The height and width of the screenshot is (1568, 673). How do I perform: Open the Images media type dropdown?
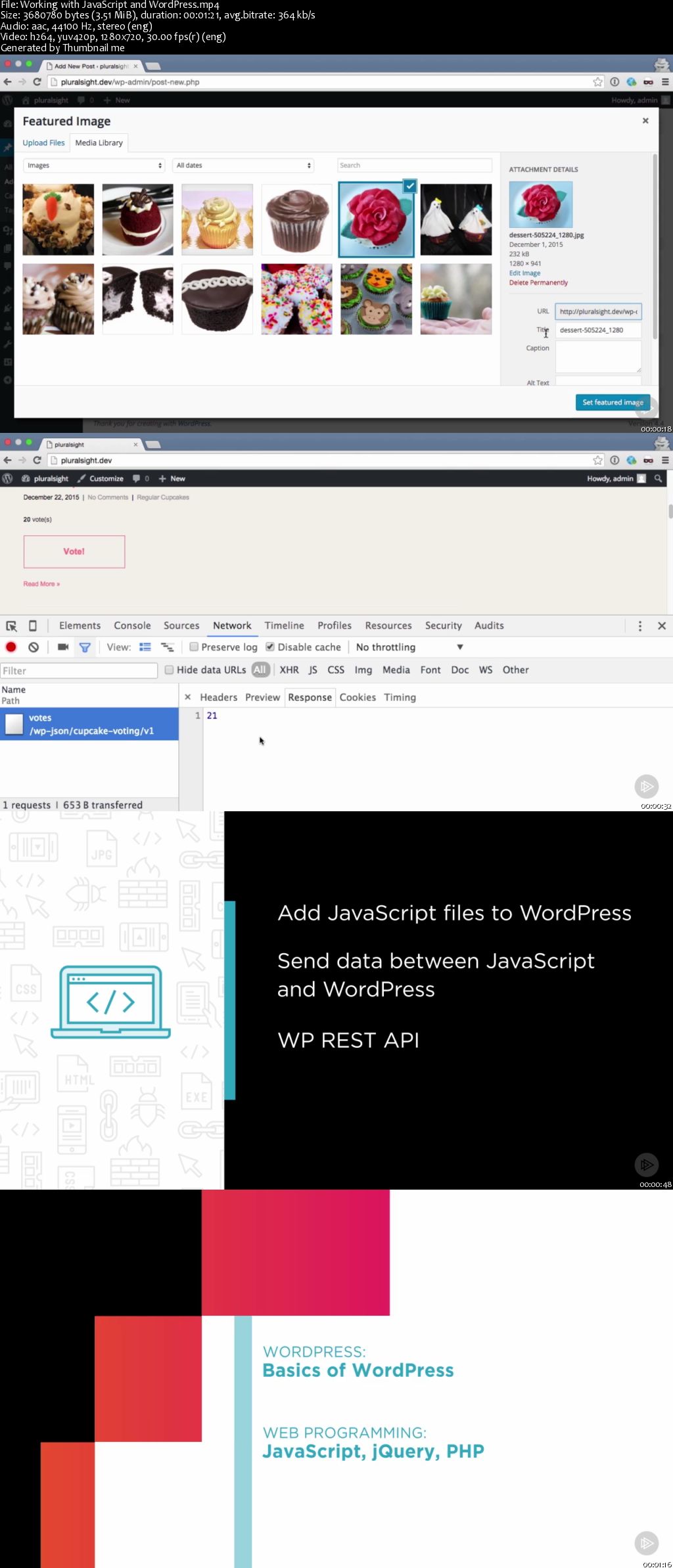tap(94, 166)
